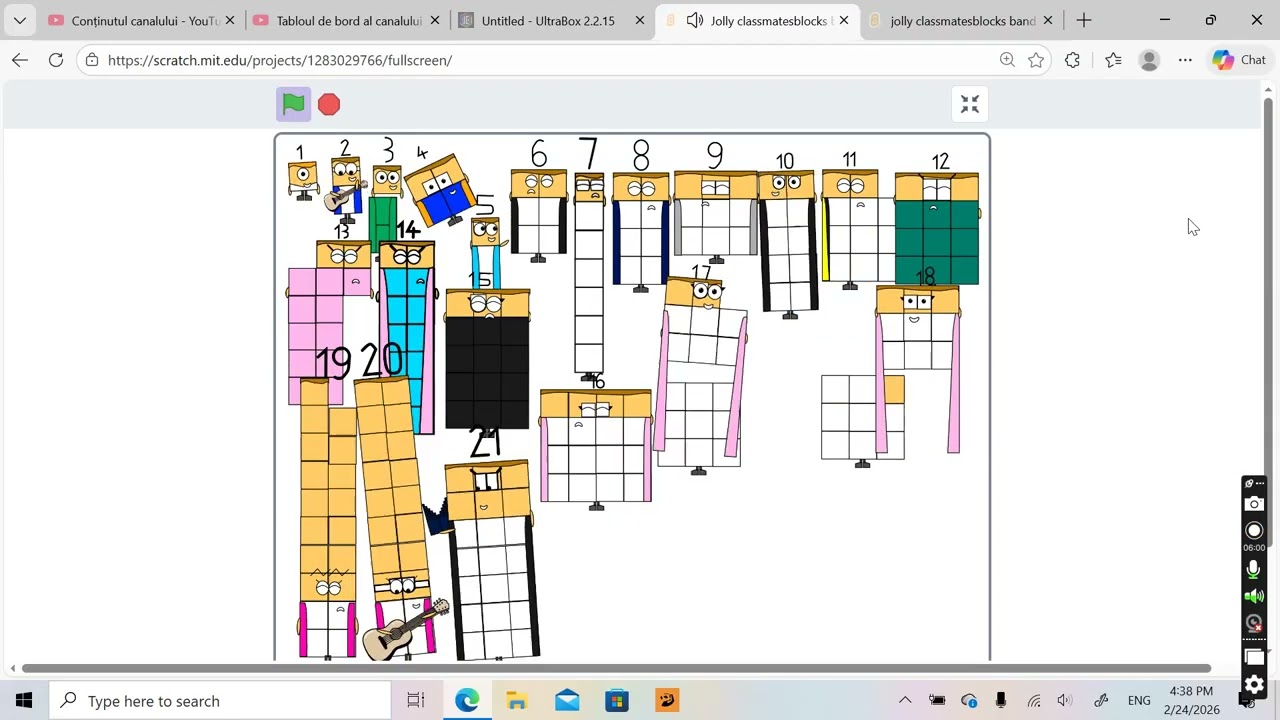Open Copilot Chat button
The width and height of the screenshot is (1280, 720).
[x=1239, y=60]
